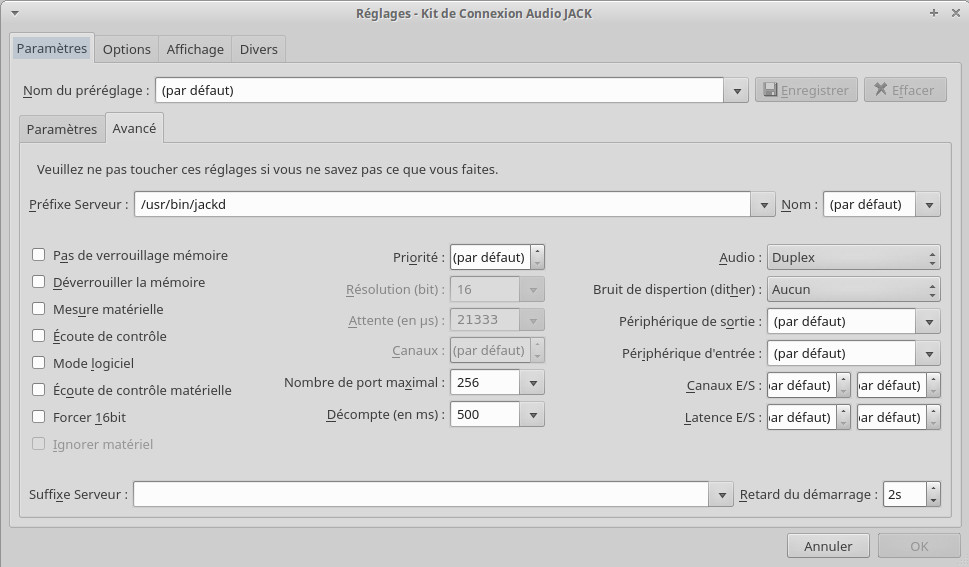Open the window menu arrow in title bar

coord(15,13)
